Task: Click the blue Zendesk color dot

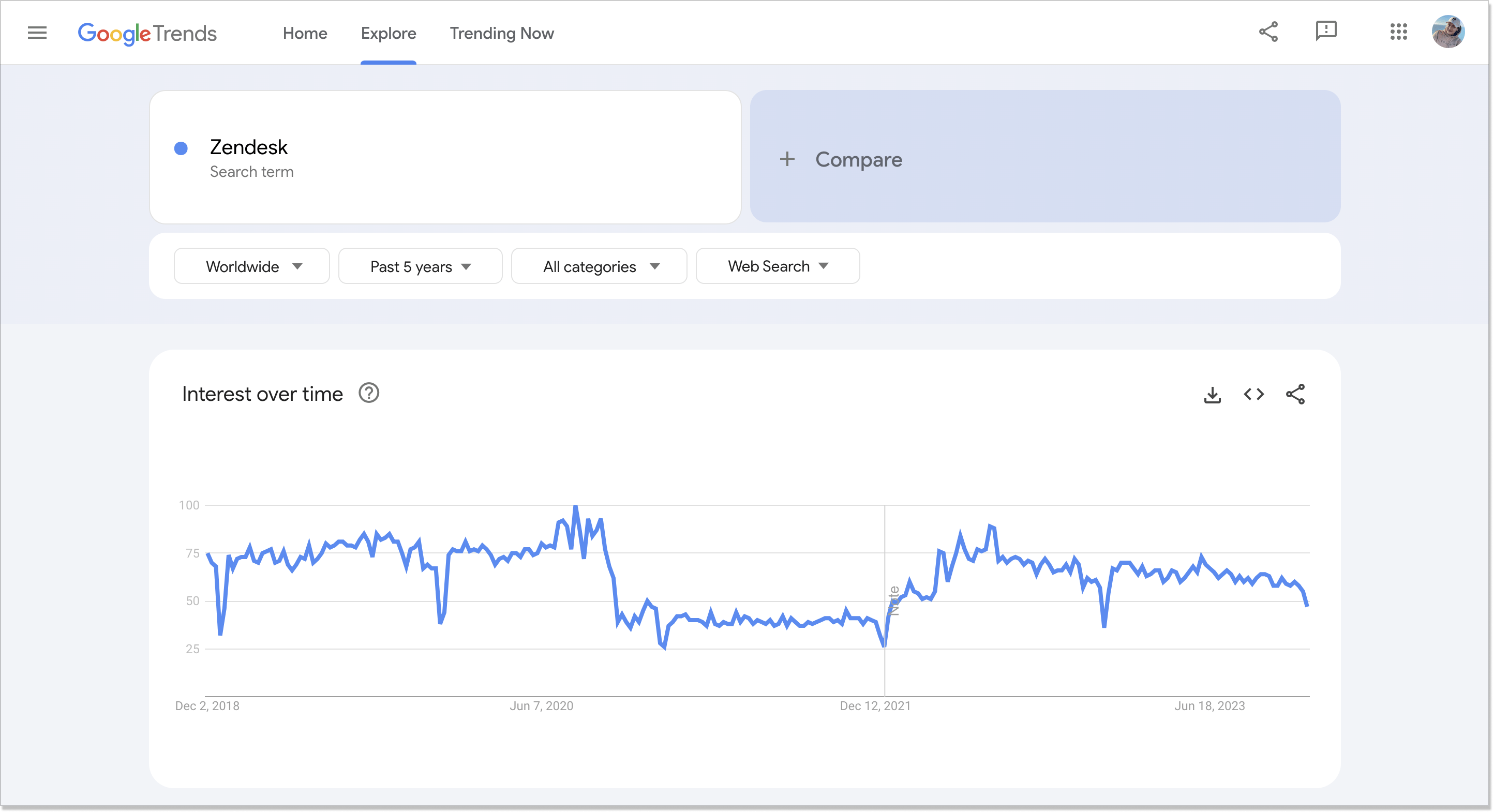Action: [181, 149]
